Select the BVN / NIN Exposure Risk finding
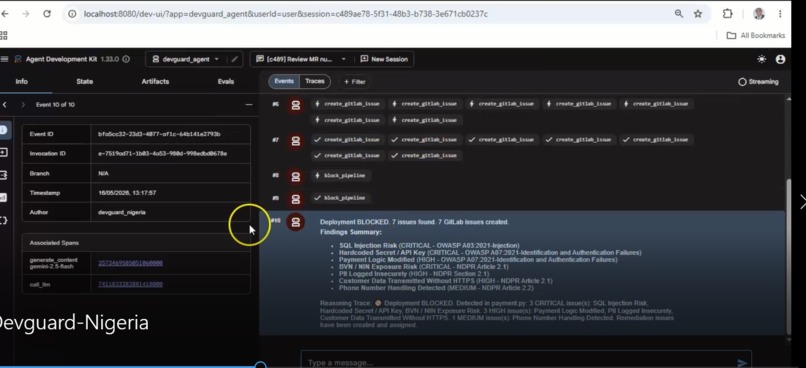This screenshot has height=368, width=806. pyautogui.click(x=424, y=267)
